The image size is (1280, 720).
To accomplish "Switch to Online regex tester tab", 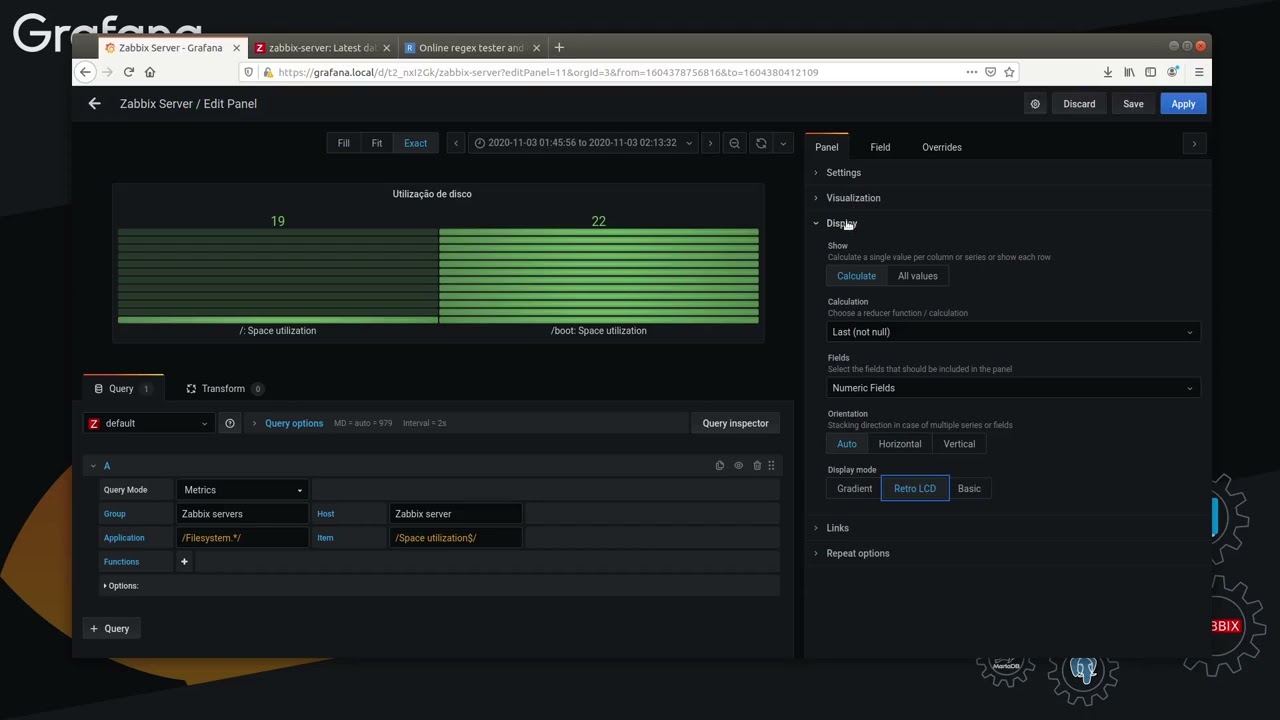I will (x=471, y=47).
